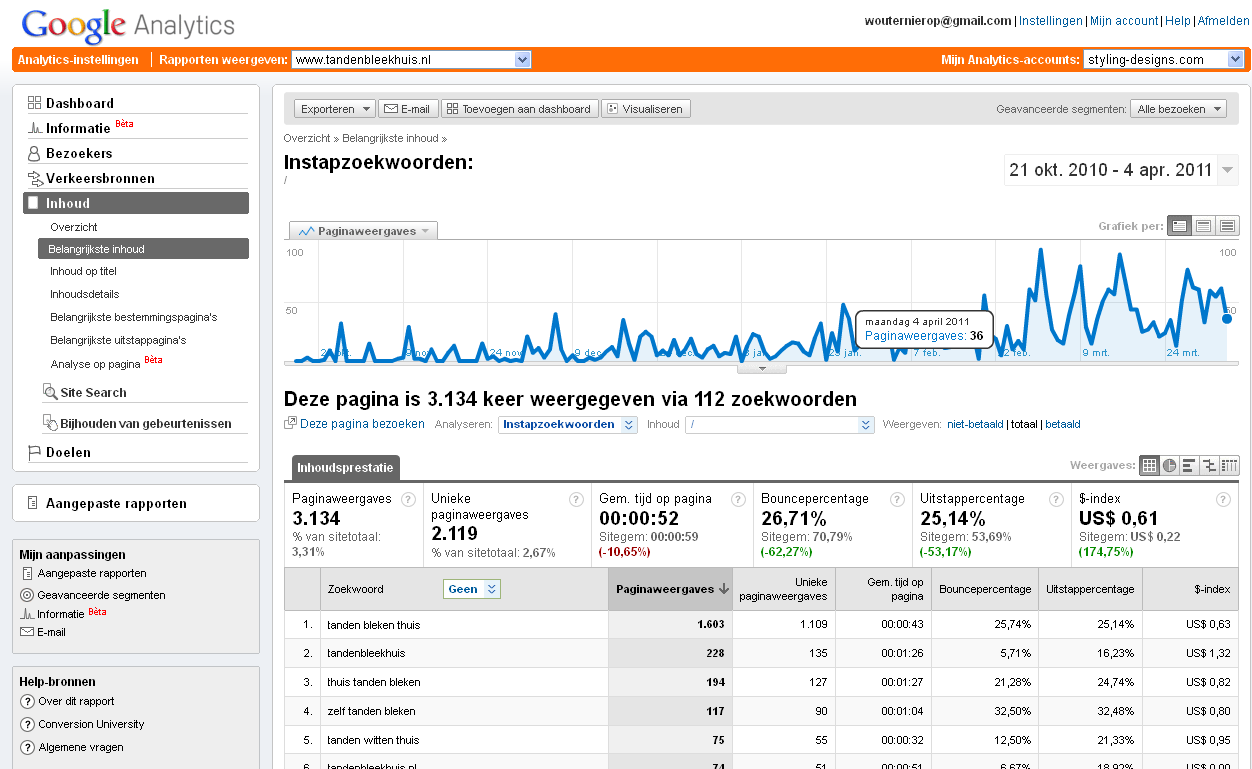Click the Help link in header
The image size is (1252, 769).
coord(1178,20)
